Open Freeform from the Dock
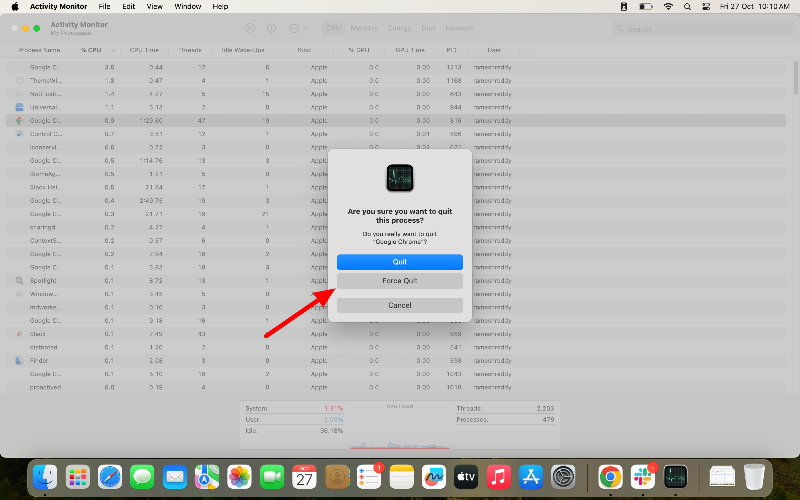The image size is (800, 500). pos(434,478)
